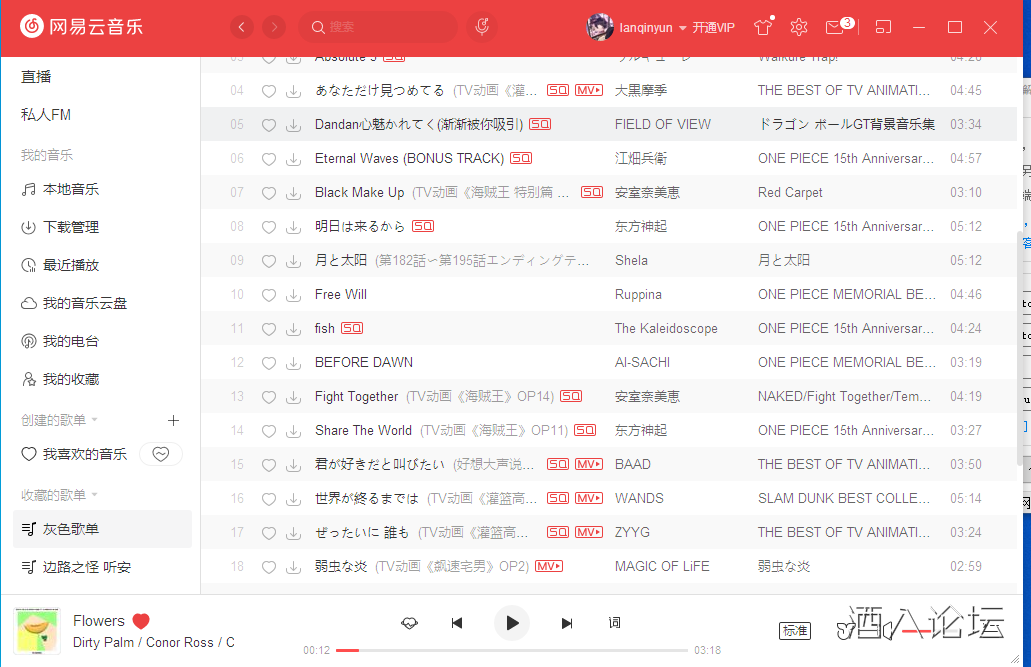The height and width of the screenshot is (667, 1031).
Task: Toggle lyrics display with the 词 button
Action: 614,623
